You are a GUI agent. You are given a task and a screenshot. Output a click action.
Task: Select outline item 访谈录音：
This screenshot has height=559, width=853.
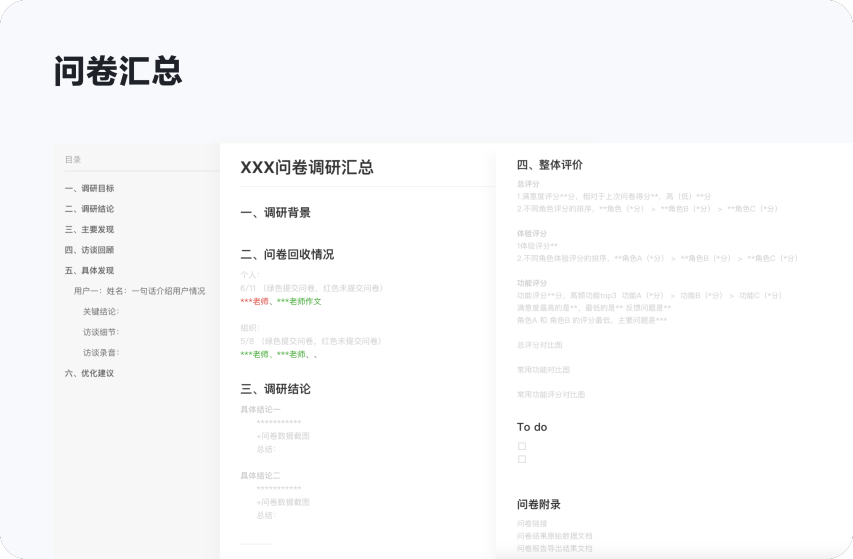click(101, 353)
